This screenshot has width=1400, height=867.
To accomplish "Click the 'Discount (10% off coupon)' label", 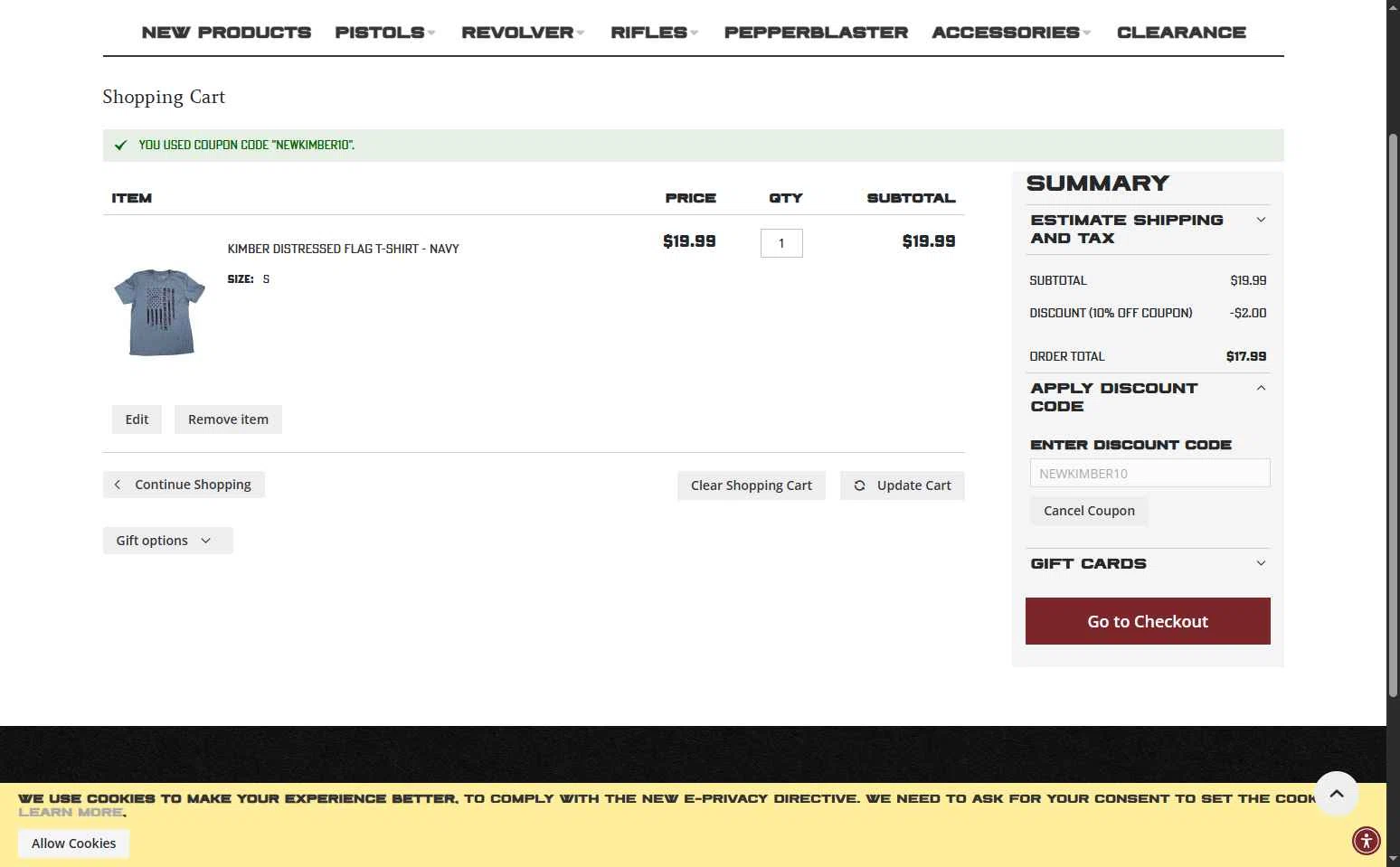I will point(1111,313).
